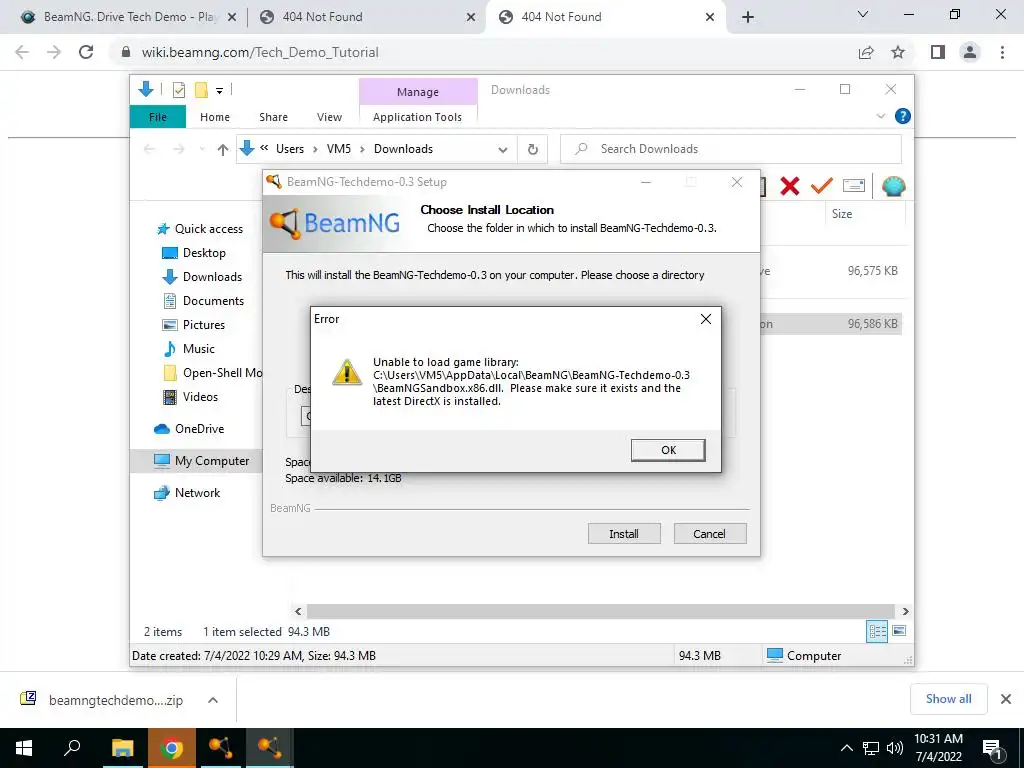Viewport: 1024px width, 768px height.
Task: Go up one folder level
Action: click(x=223, y=150)
